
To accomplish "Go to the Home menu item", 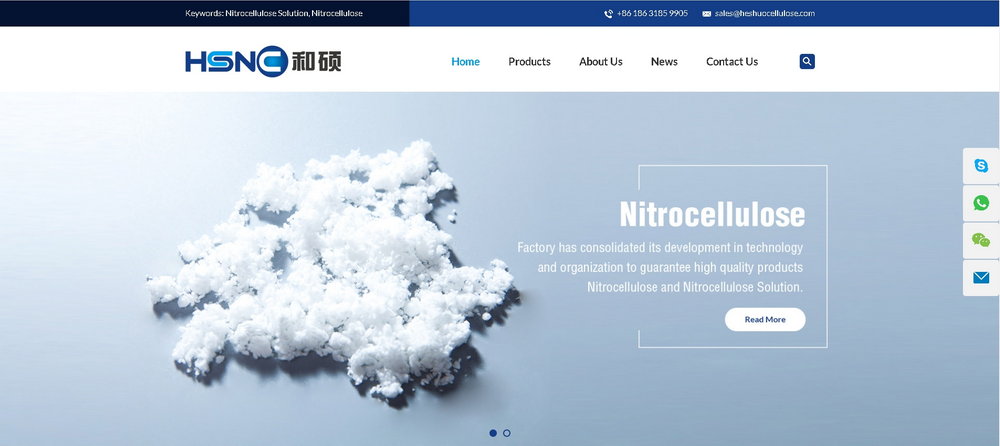I will (x=465, y=62).
